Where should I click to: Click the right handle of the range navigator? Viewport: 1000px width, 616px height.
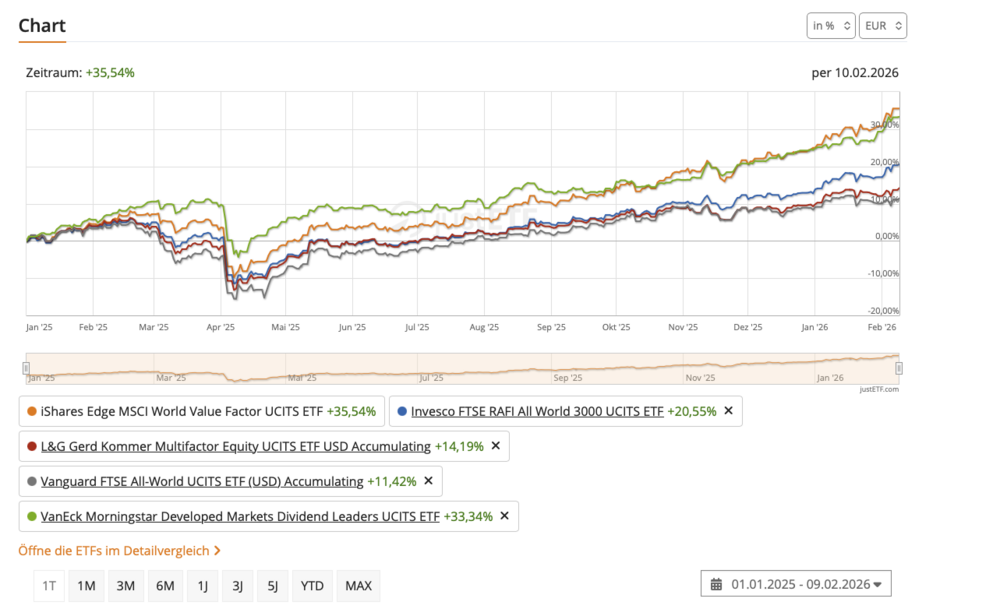tap(899, 368)
